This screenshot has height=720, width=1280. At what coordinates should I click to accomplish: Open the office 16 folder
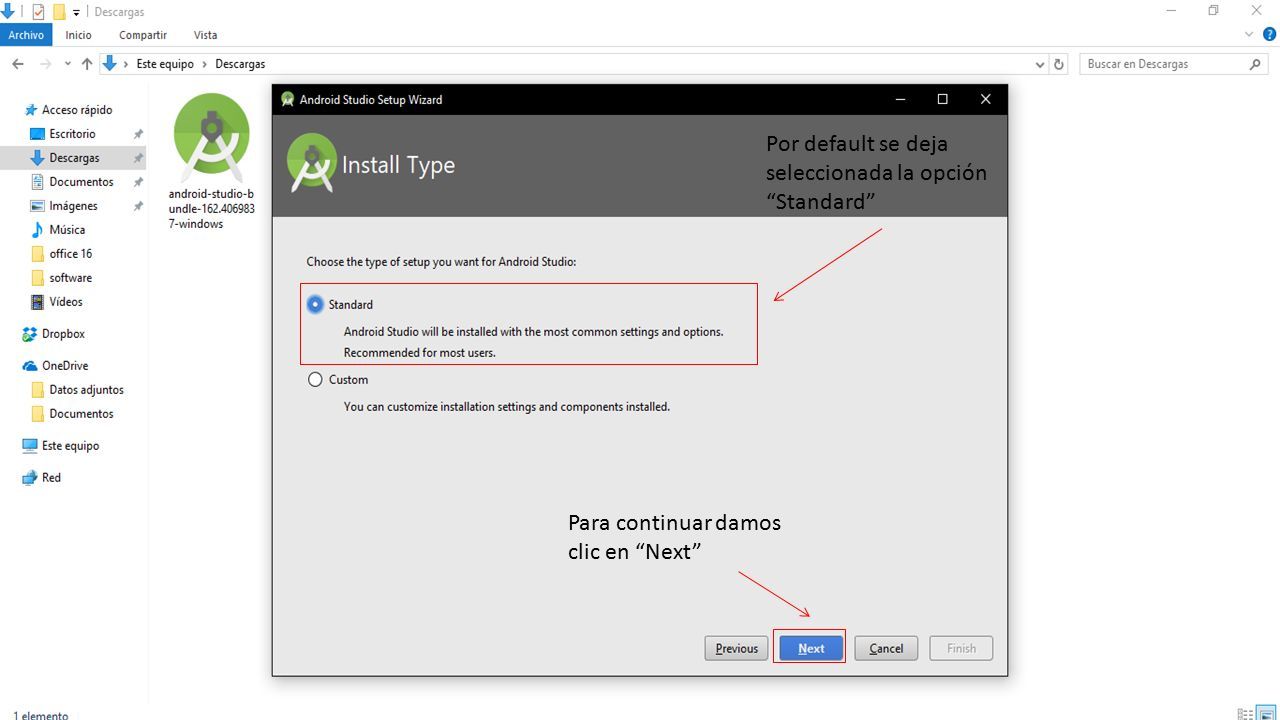point(69,254)
